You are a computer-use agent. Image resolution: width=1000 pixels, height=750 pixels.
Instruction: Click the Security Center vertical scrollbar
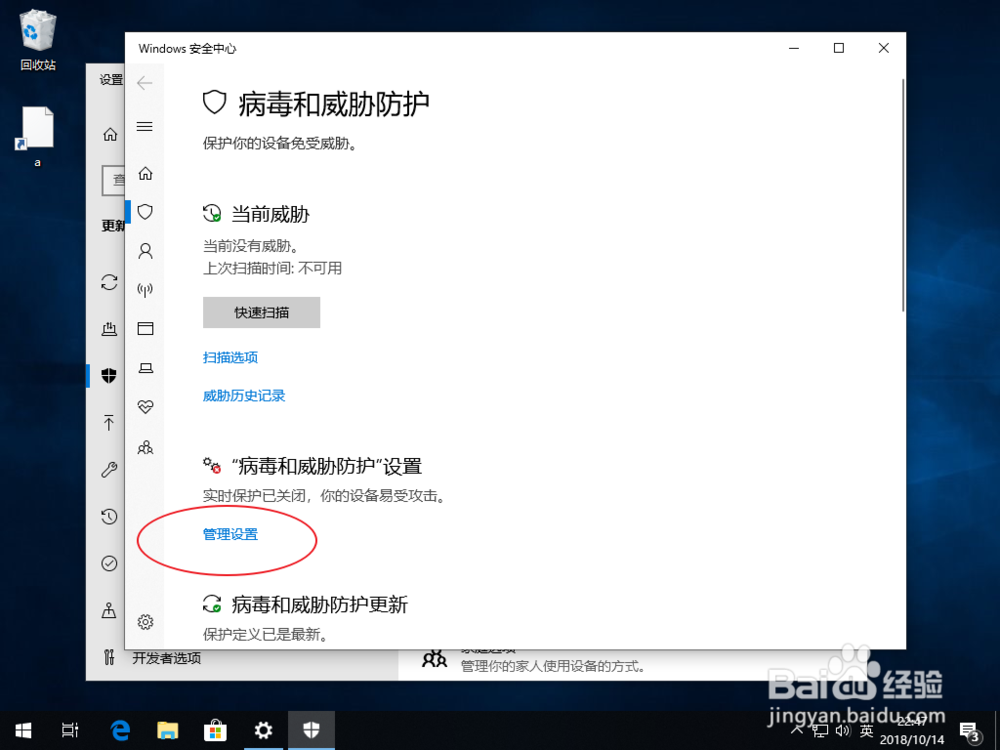902,195
